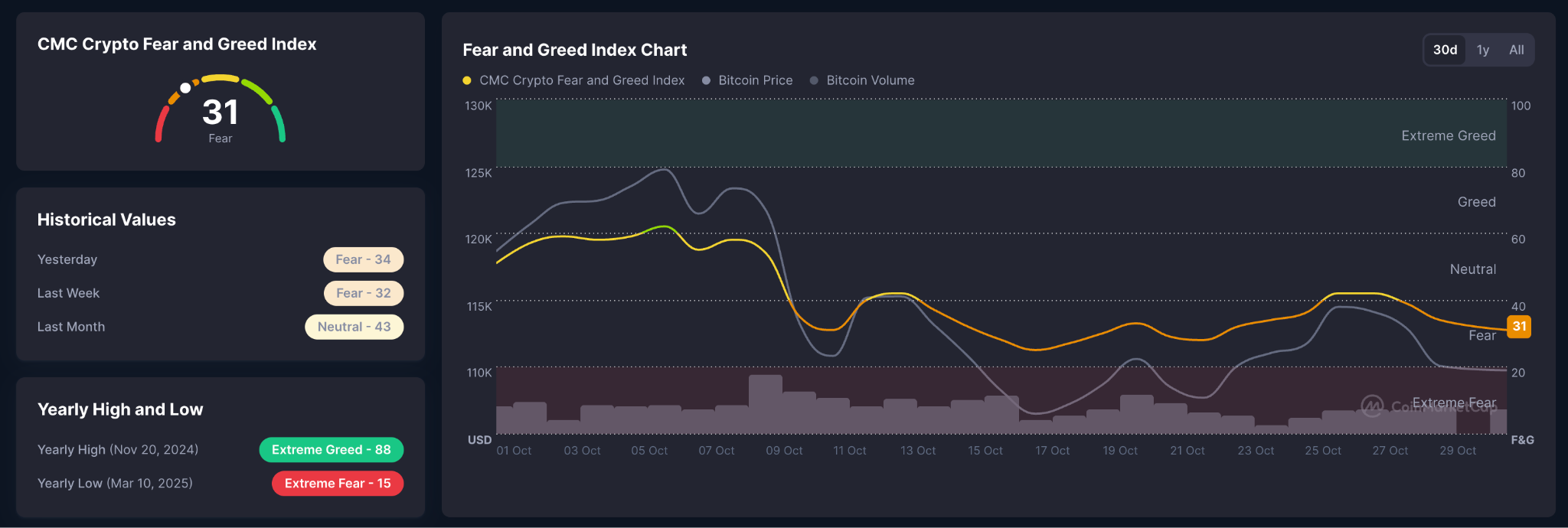Click the 'Last Month' row label
The width and height of the screenshot is (1568, 528).
[x=71, y=327]
